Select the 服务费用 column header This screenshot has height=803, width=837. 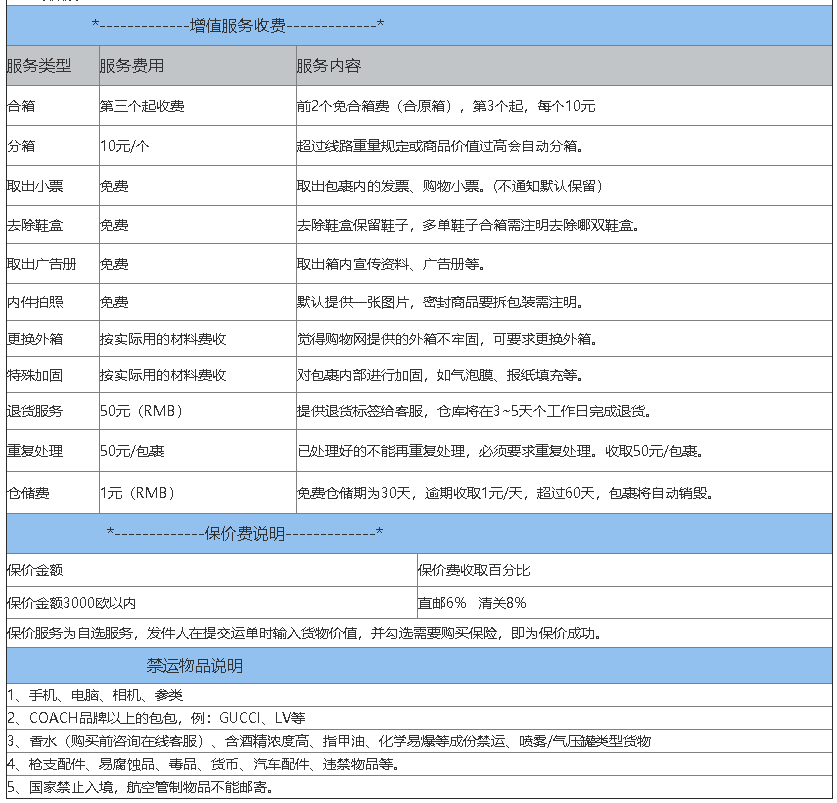(132, 66)
